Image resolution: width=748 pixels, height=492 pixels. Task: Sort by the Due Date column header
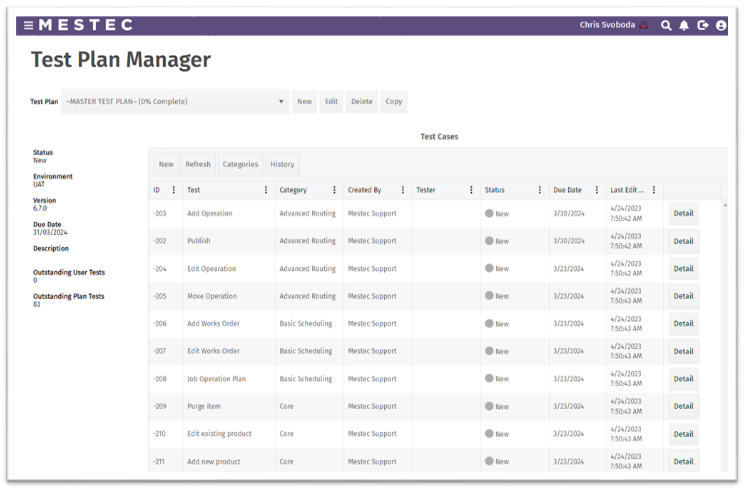click(567, 190)
